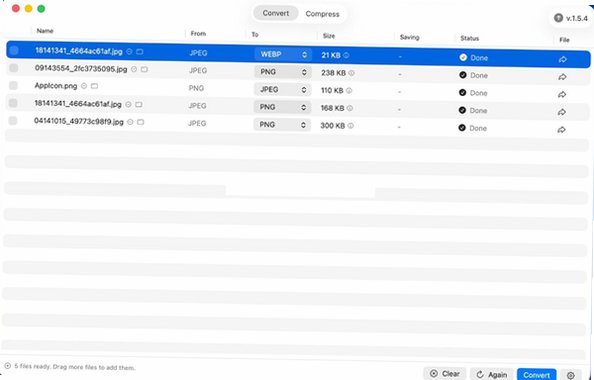Click the small circle icon beside AppIcon.png
The height and width of the screenshot is (380, 594).
pos(84,86)
